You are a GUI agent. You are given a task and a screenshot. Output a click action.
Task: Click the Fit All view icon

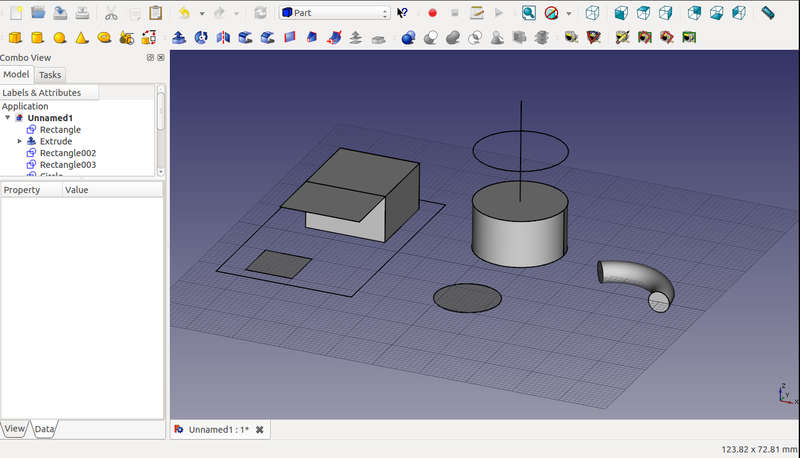[528, 13]
